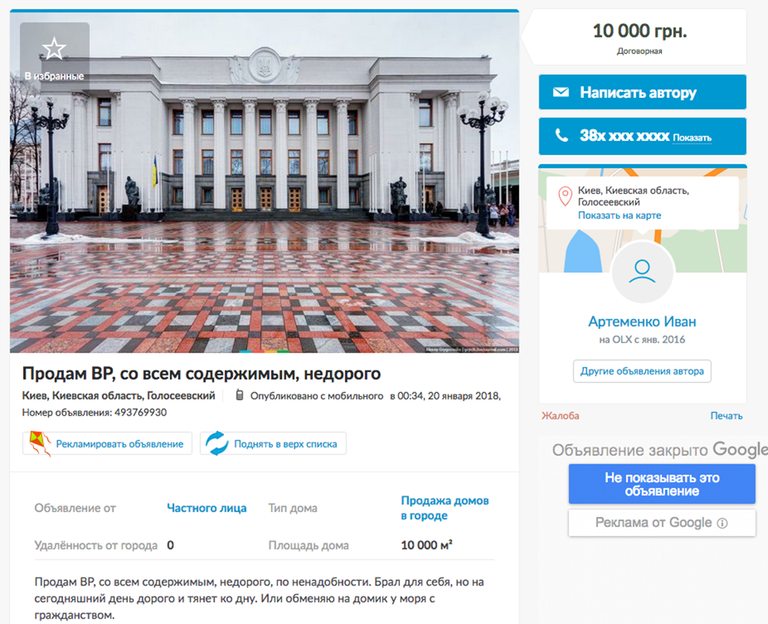Click the blue refresh arrows icon
The image size is (768, 624).
216,443
